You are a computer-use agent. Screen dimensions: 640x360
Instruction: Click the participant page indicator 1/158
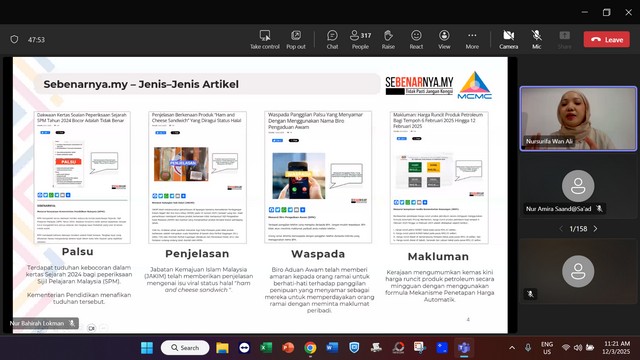(578, 229)
